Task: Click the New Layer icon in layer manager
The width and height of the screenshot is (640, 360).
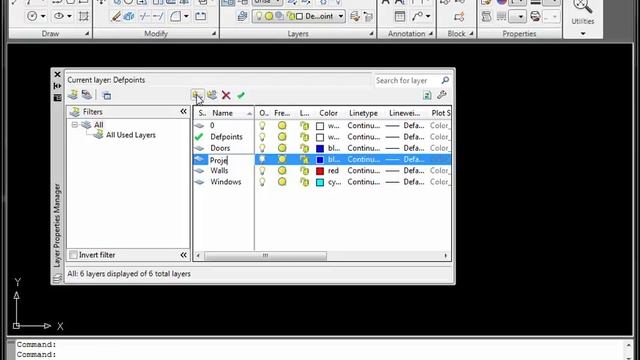Action: (197, 95)
